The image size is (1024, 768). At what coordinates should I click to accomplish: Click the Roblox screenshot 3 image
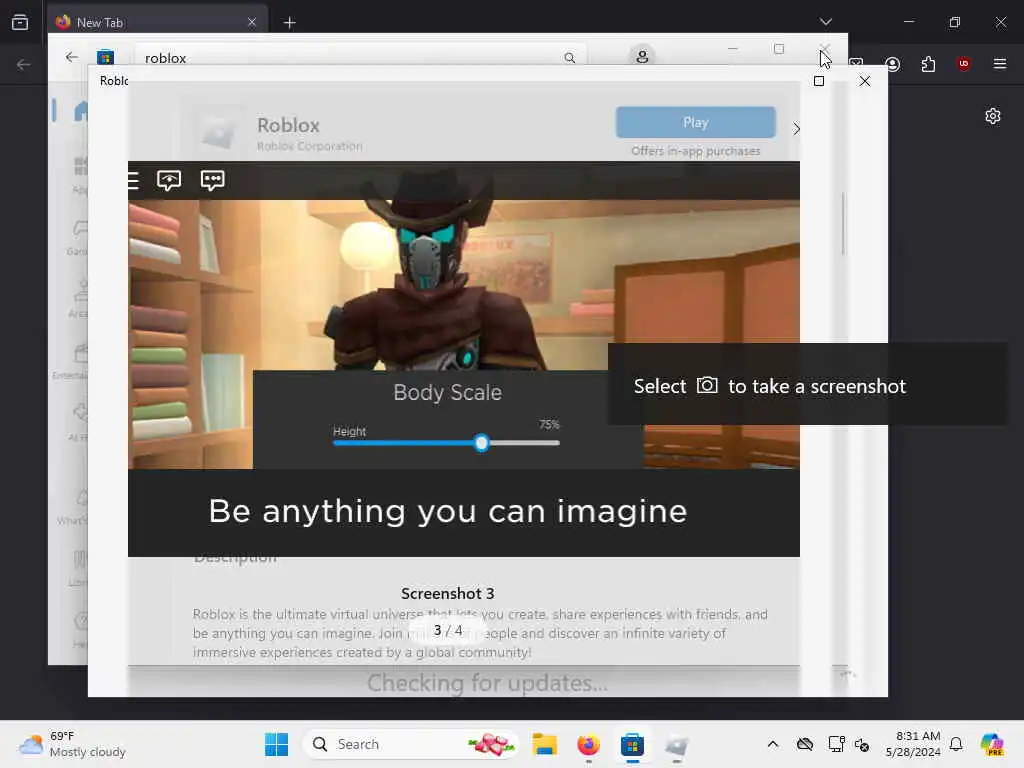pyautogui.click(x=464, y=359)
